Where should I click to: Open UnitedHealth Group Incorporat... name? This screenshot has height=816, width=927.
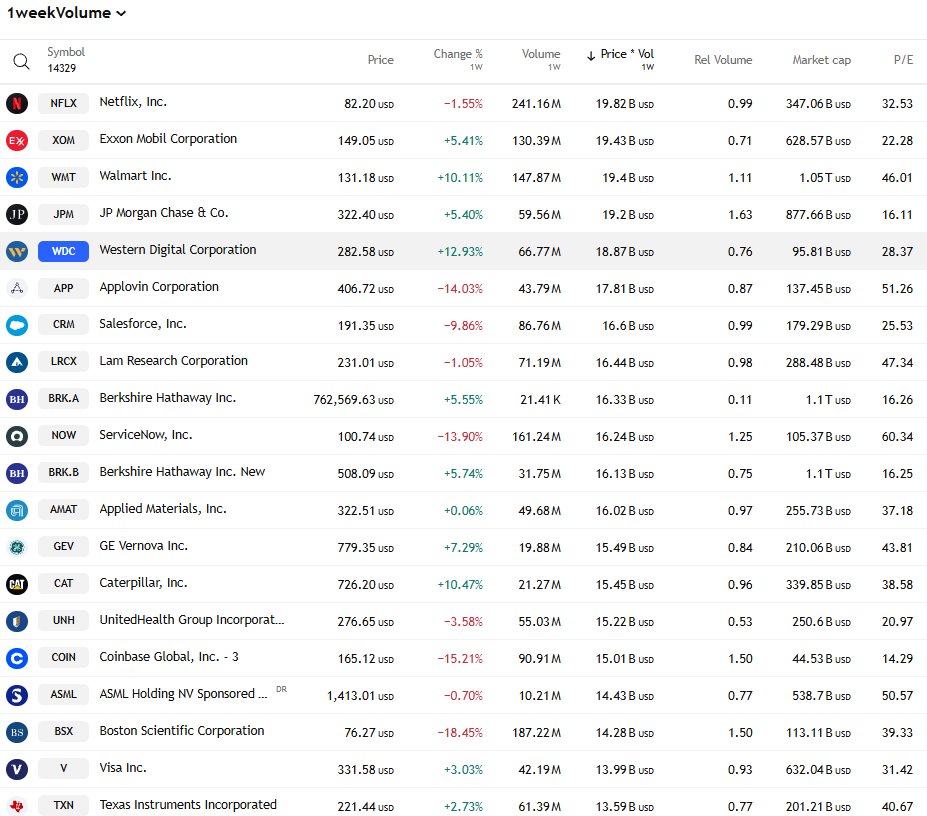click(192, 620)
